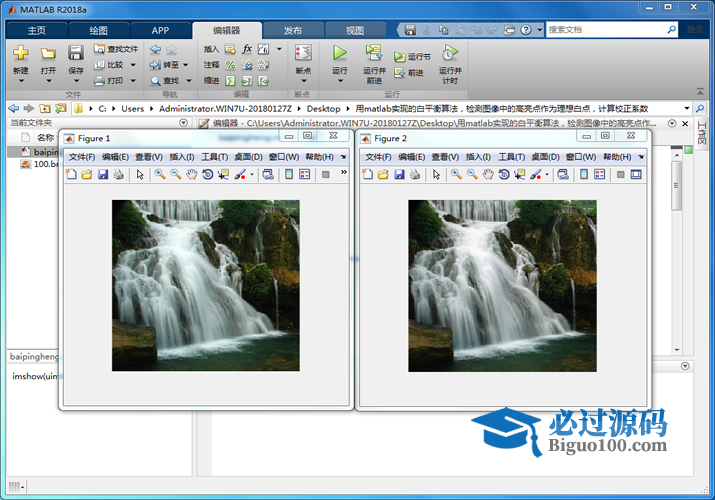Click the New (新建) file icon
The image size is (715, 500).
(21, 53)
